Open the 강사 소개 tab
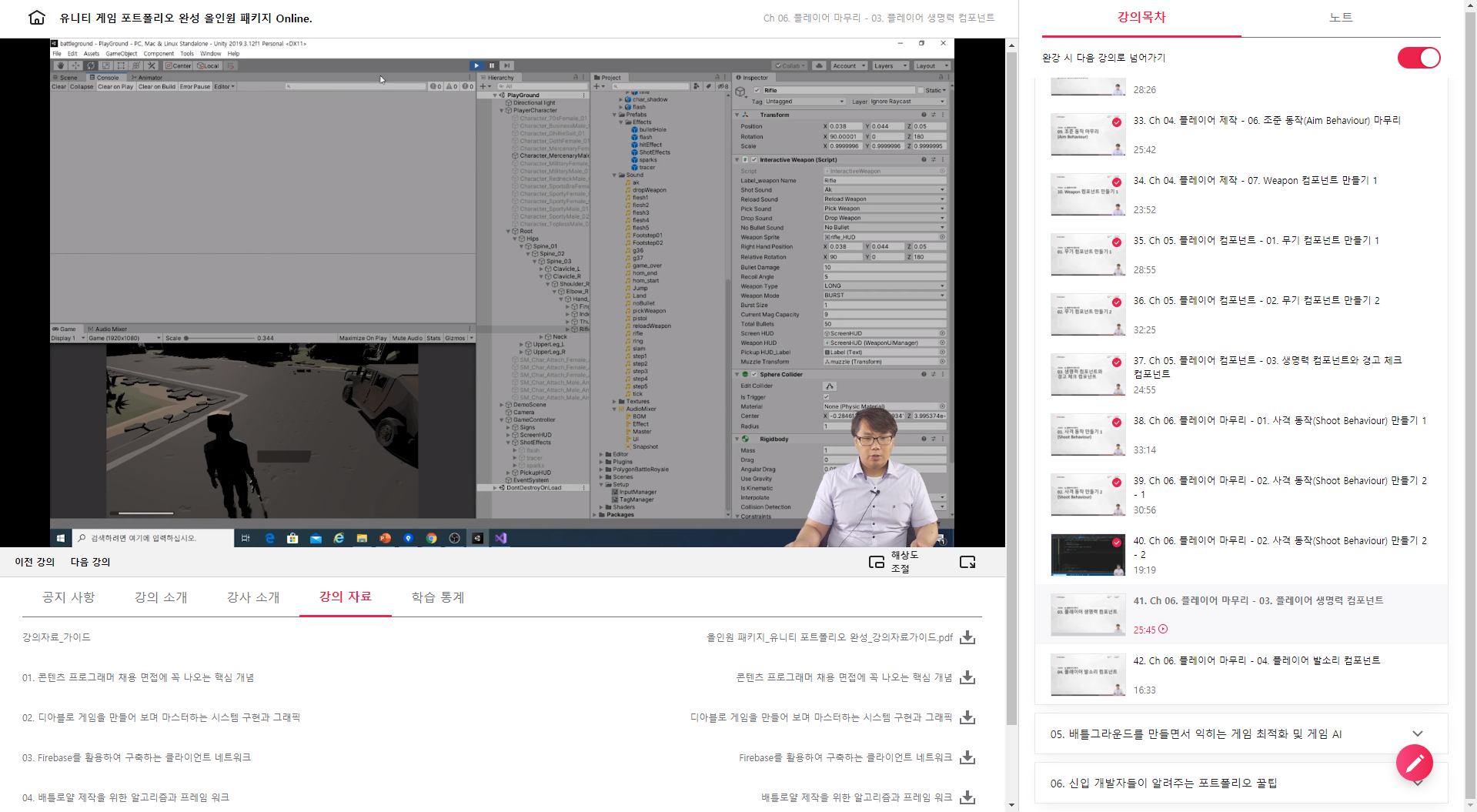Viewport: 1477px width, 812px height. pos(253,597)
